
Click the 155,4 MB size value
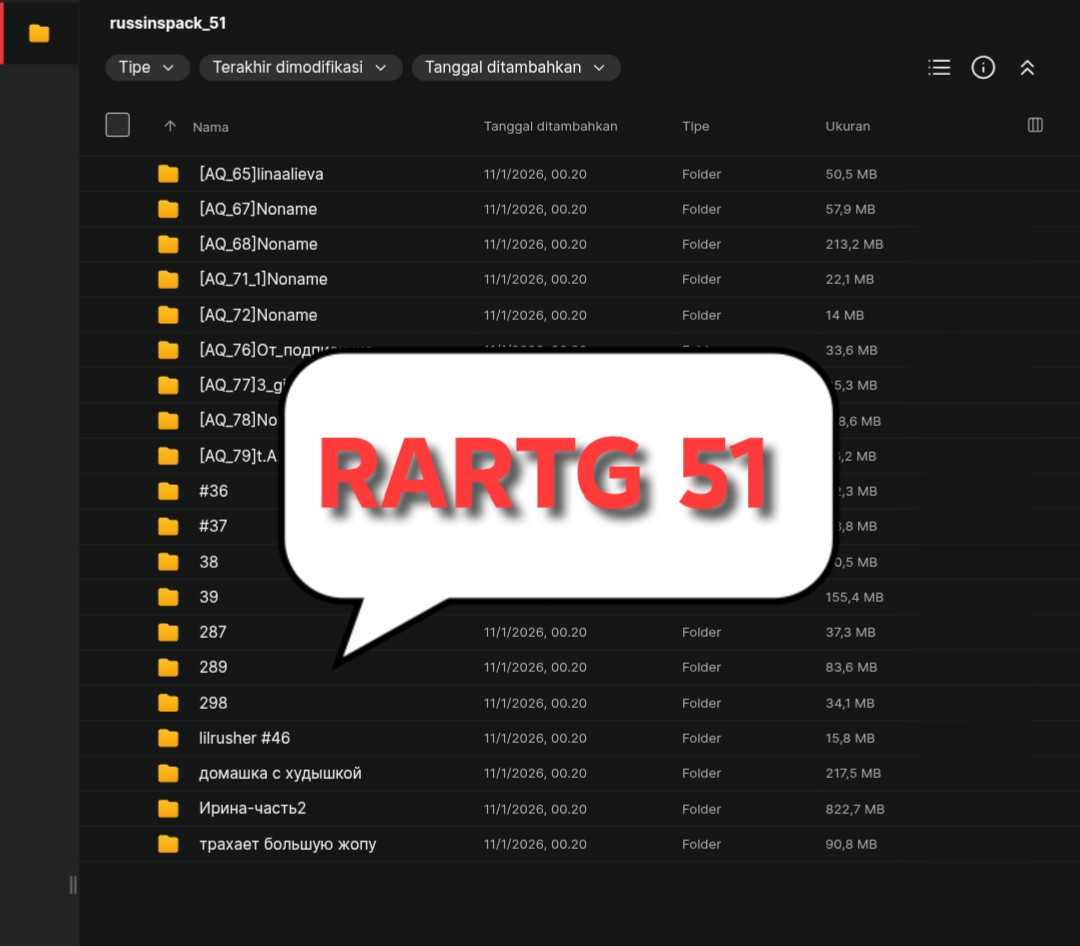(x=854, y=597)
